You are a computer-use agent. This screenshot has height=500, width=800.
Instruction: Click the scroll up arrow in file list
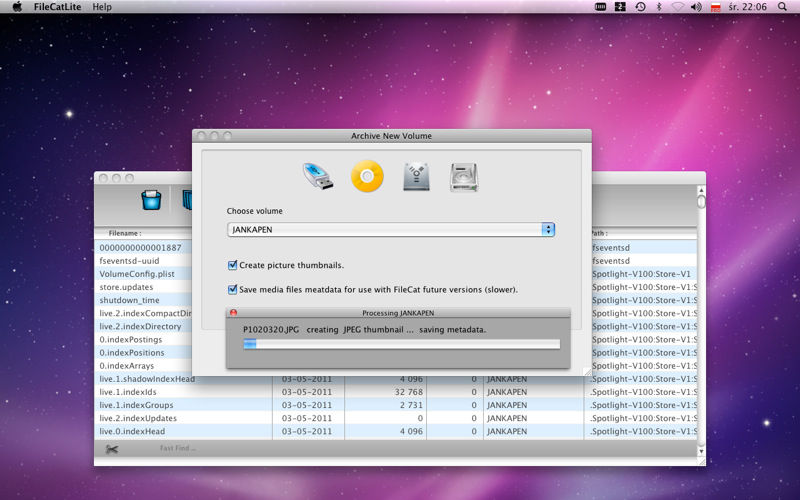(x=701, y=190)
